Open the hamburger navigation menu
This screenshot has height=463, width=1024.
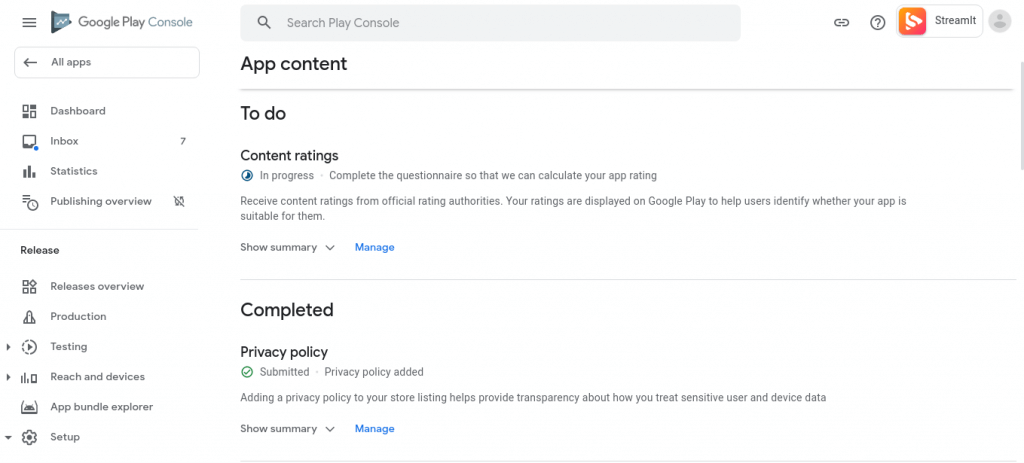coord(29,22)
